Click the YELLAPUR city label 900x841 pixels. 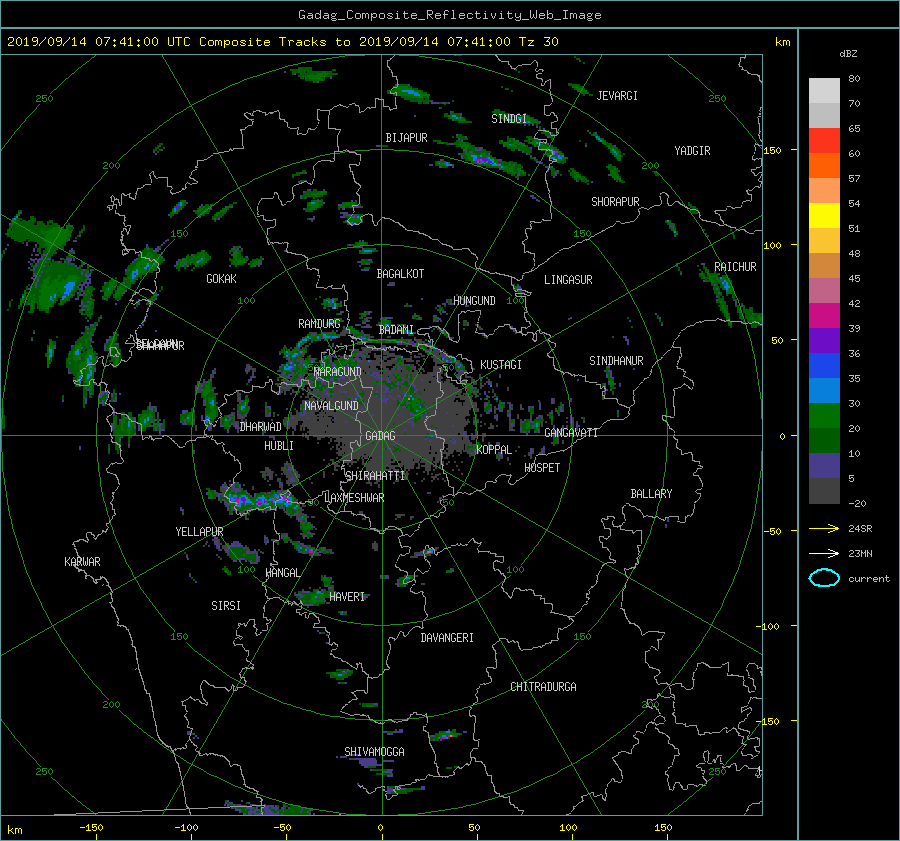pyautogui.click(x=199, y=532)
